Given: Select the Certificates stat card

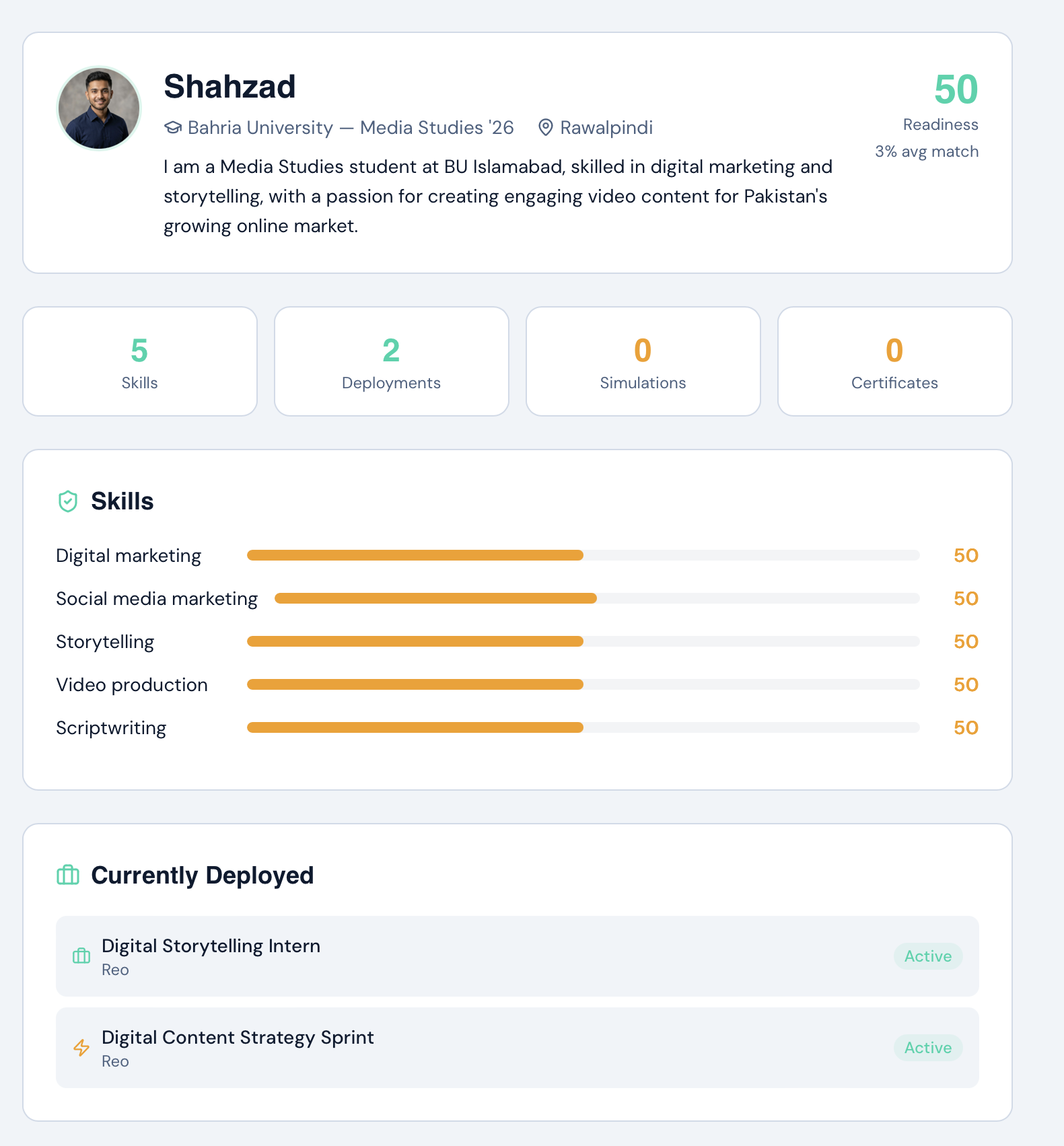Looking at the screenshot, I should (x=894, y=361).
